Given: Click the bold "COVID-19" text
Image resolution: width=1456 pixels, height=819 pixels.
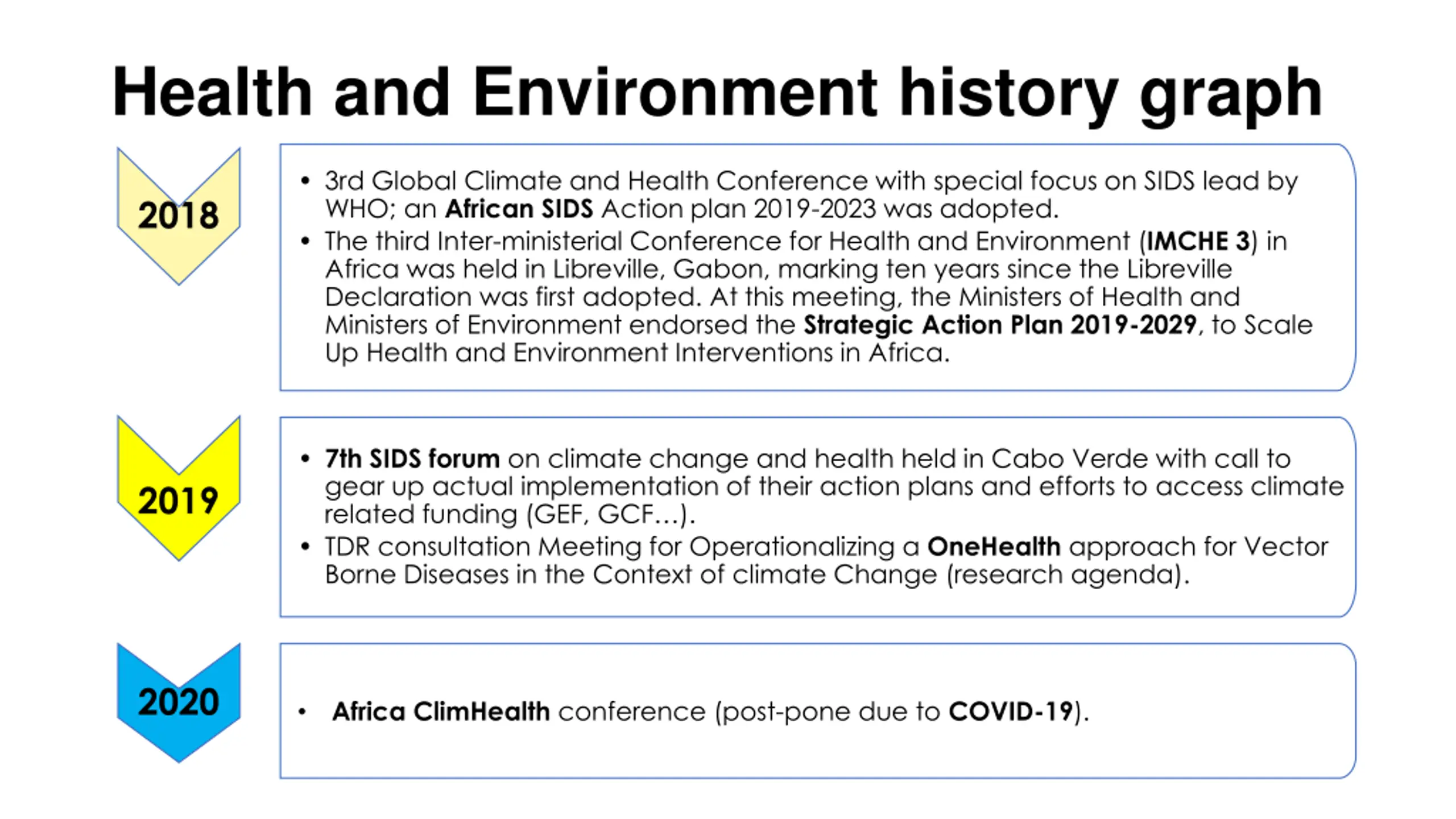Looking at the screenshot, I should (1011, 712).
